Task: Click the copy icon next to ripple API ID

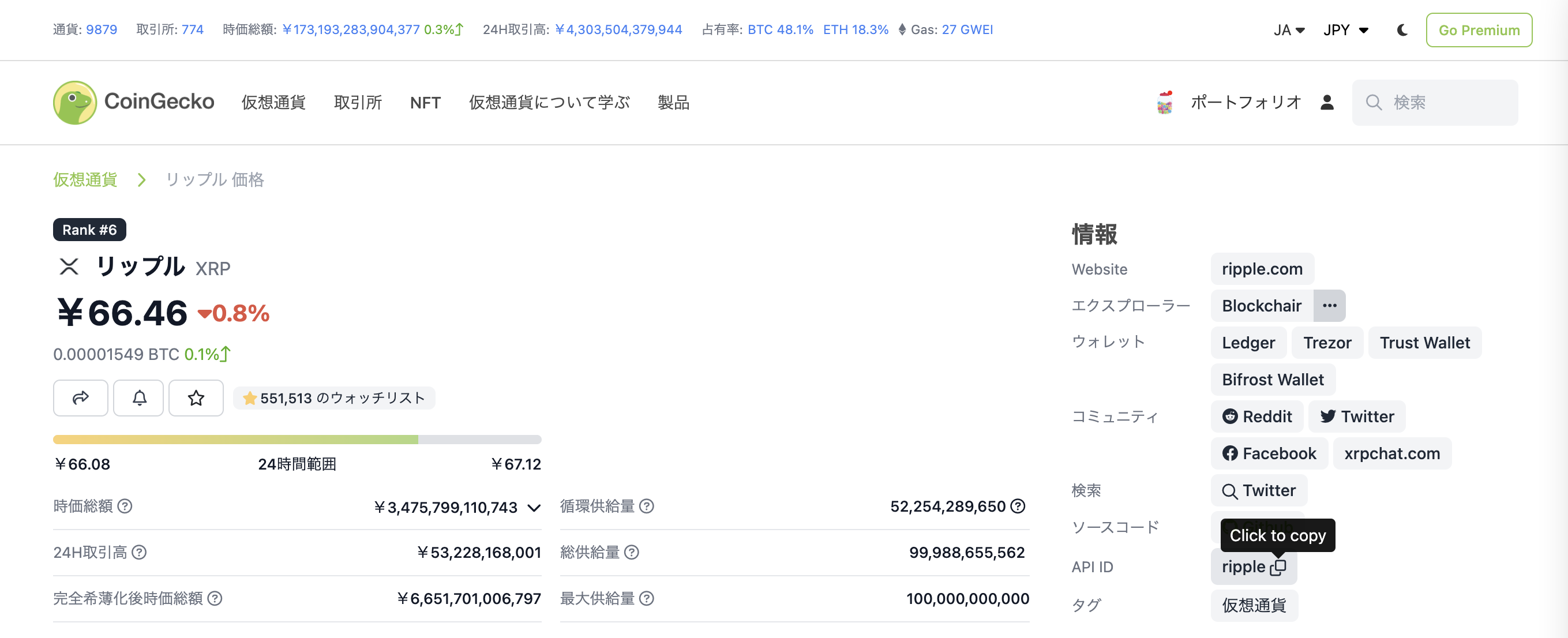Action: [x=1280, y=568]
